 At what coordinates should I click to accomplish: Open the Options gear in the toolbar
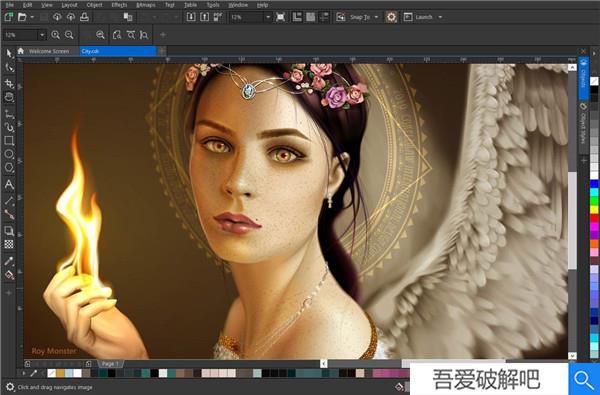(391, 17)
